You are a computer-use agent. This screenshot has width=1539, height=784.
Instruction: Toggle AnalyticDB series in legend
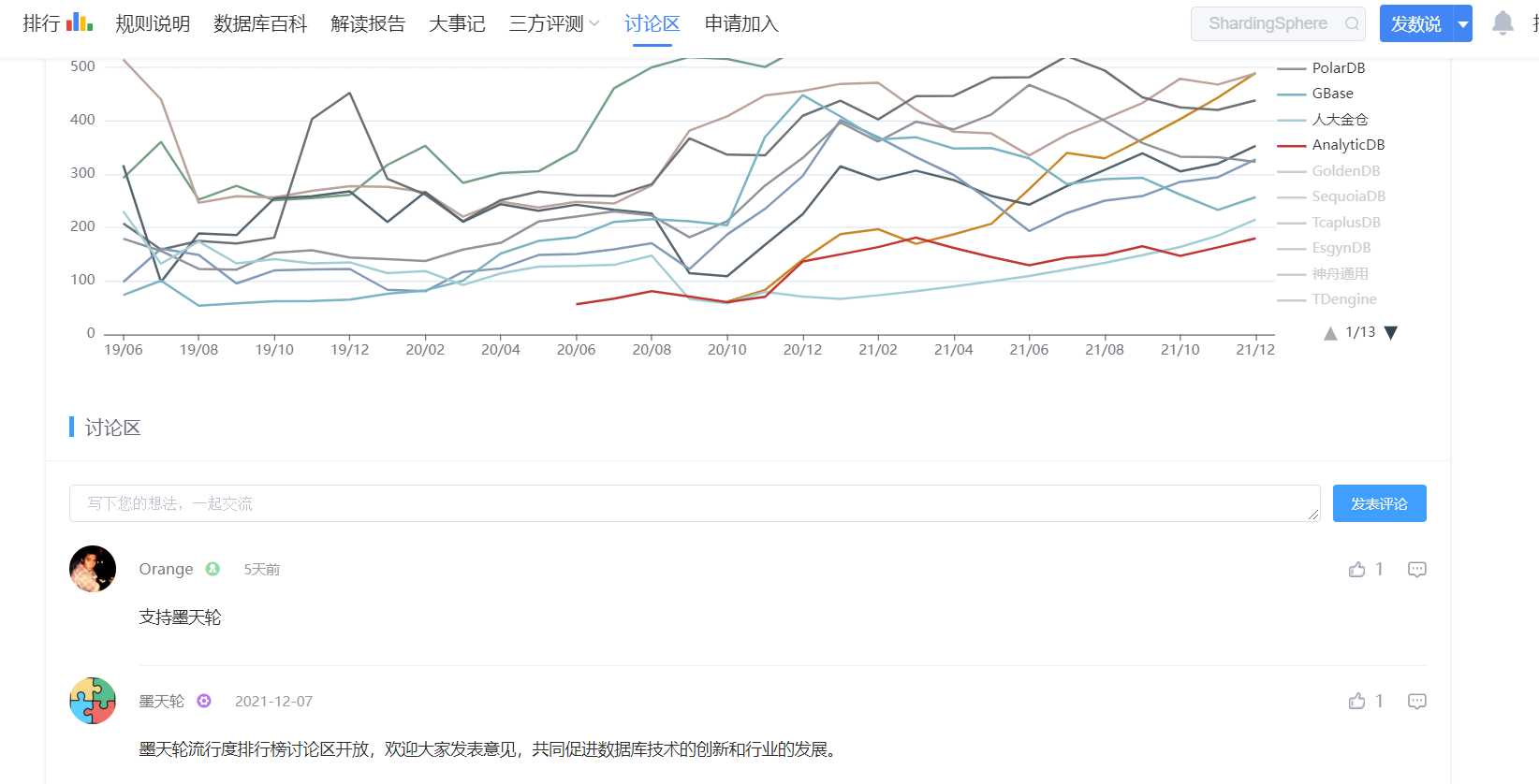1331,145
